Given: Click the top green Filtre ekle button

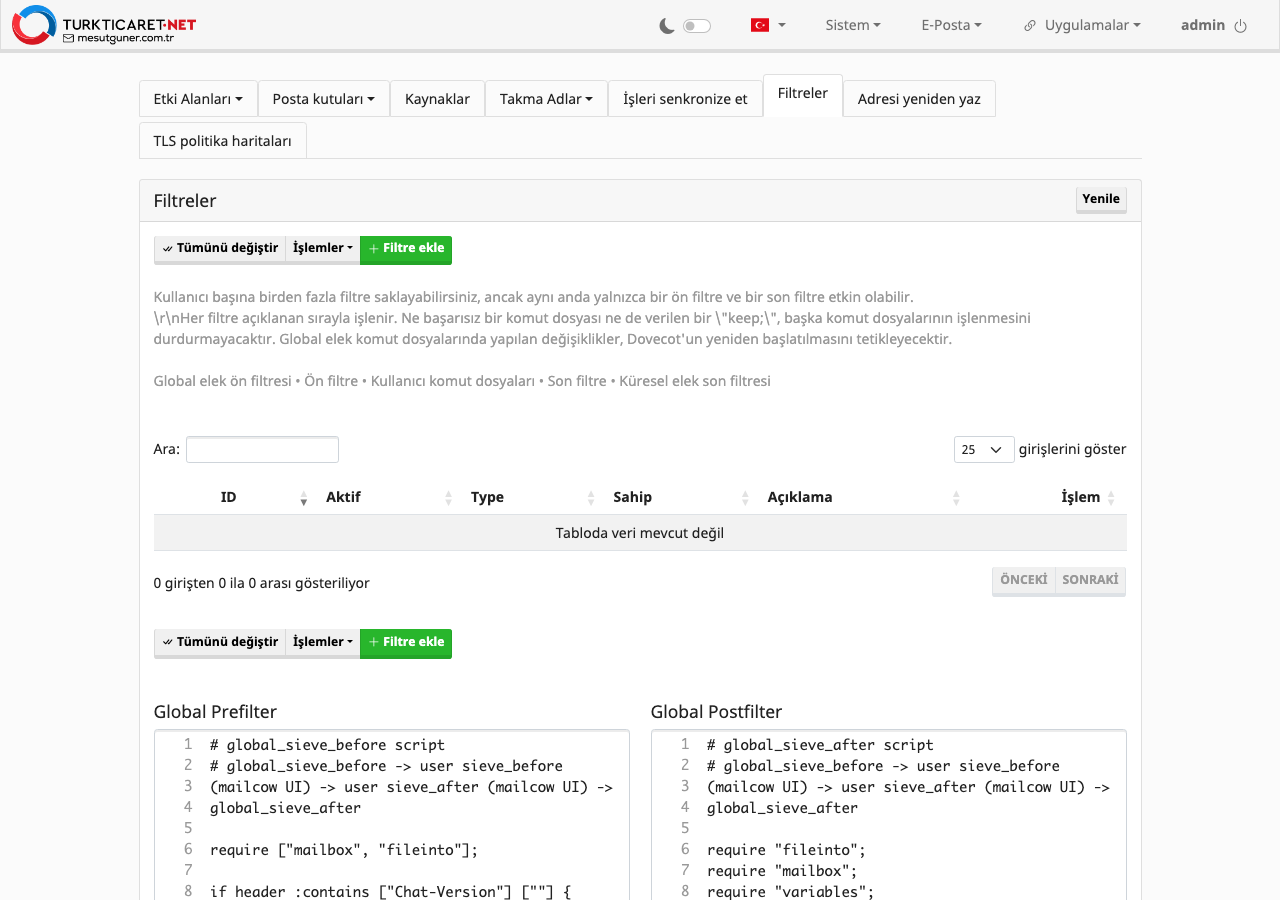Looking at the screenshot, I should 406,249.
